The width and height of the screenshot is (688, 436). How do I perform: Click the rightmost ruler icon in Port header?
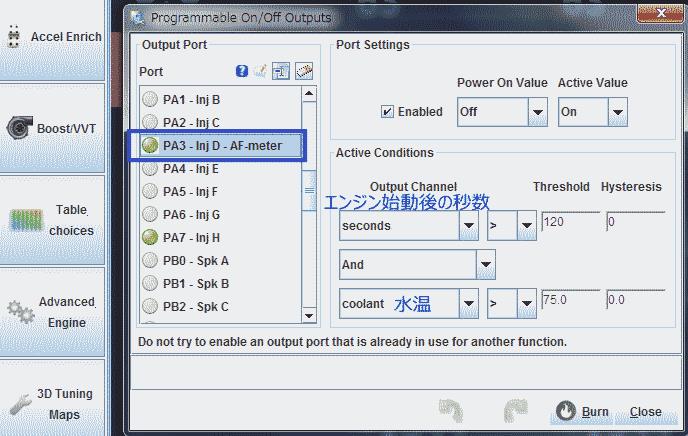pos(304,71)
